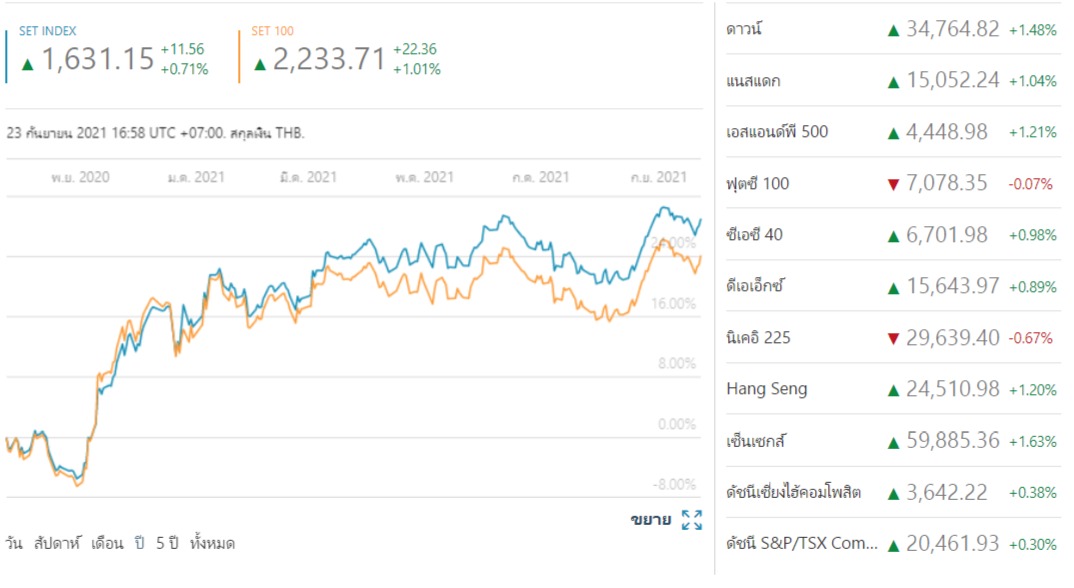Click the expand chart arrows icon
Screen dimensions: 1074x588
tap(692, 520)
